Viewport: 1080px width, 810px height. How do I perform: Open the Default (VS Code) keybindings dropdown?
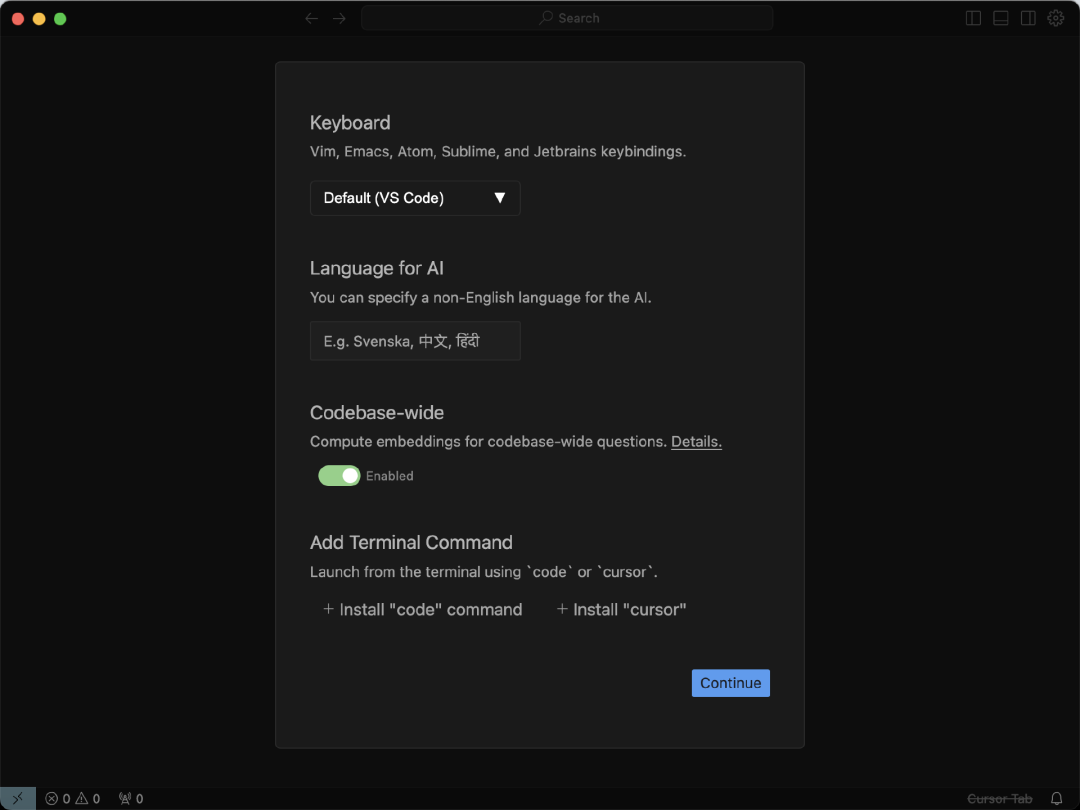[415, 198]
